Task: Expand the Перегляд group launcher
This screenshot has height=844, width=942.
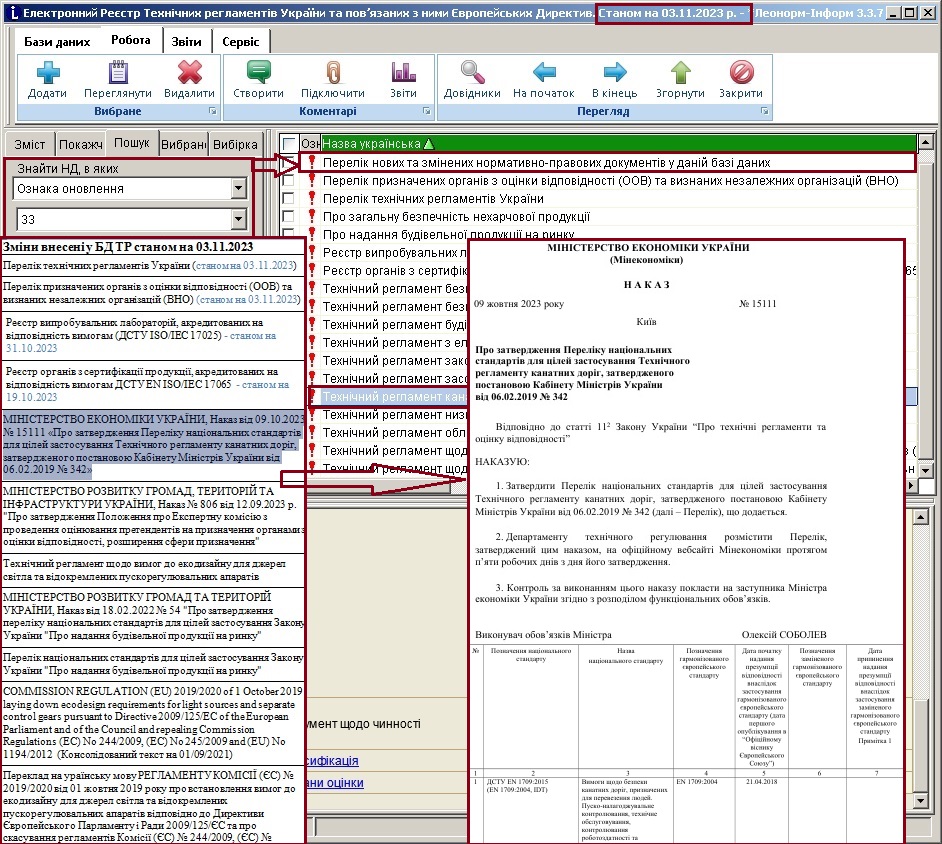Action: pos(765,111)
